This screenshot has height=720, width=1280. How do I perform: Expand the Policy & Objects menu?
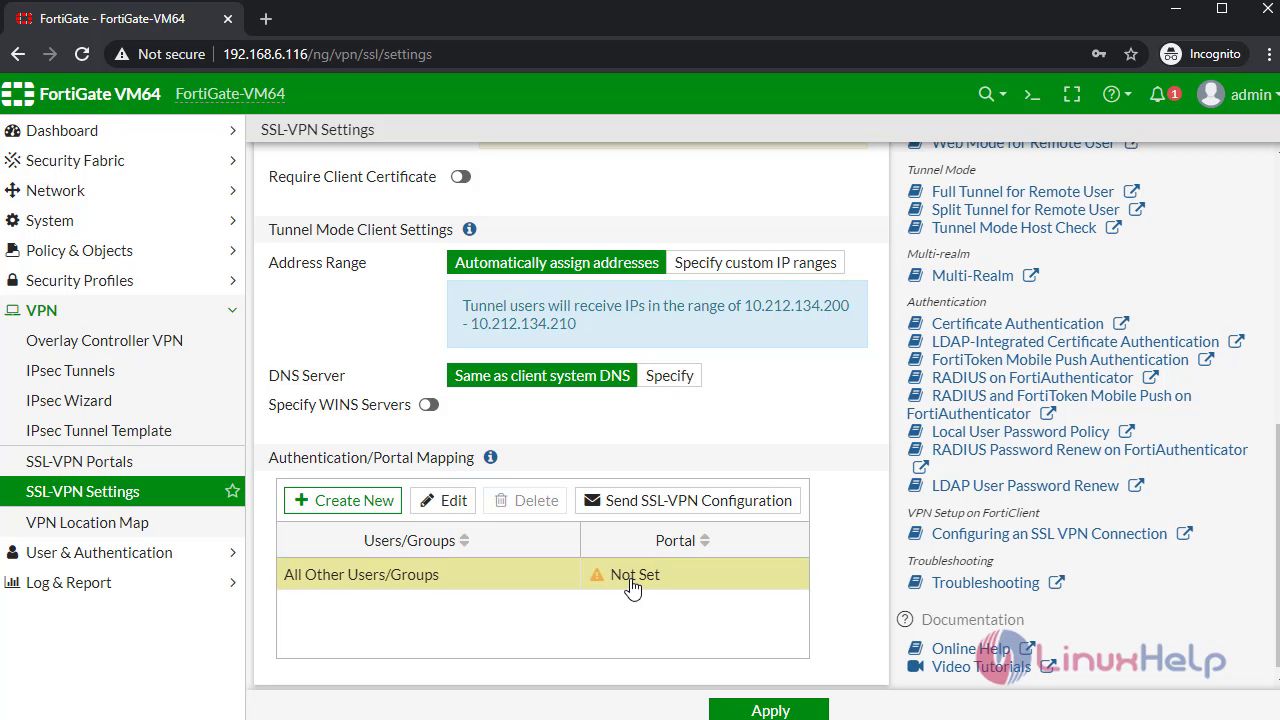tap(122, 250)
